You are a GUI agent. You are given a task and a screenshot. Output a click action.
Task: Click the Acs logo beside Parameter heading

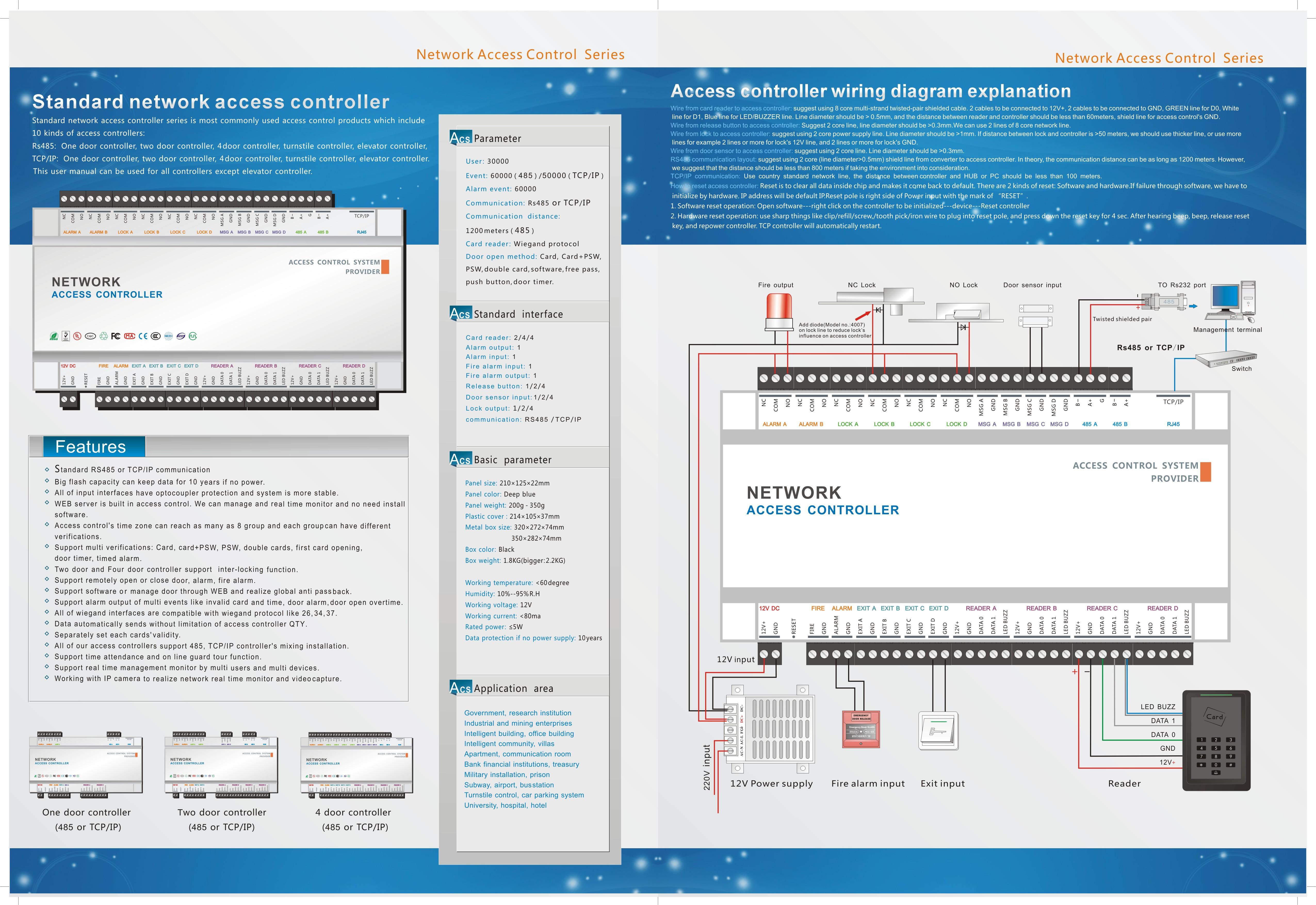[461, 138]
